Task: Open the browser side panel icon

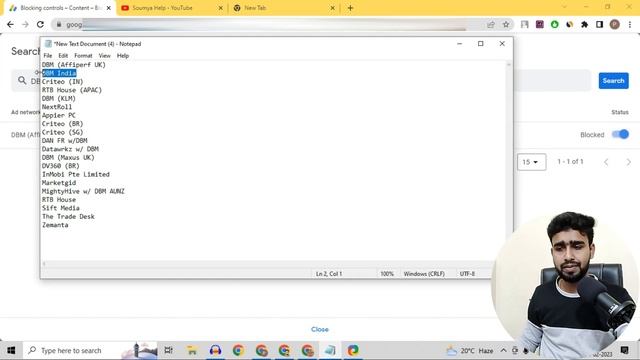Action: coord(599,24)
